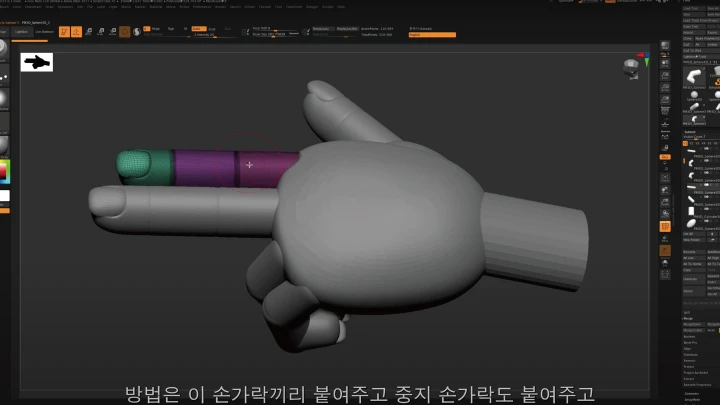Viewport: 720px width, 405px height.
Task: Select the Move transform tool in top shelf
Action: 89,32
